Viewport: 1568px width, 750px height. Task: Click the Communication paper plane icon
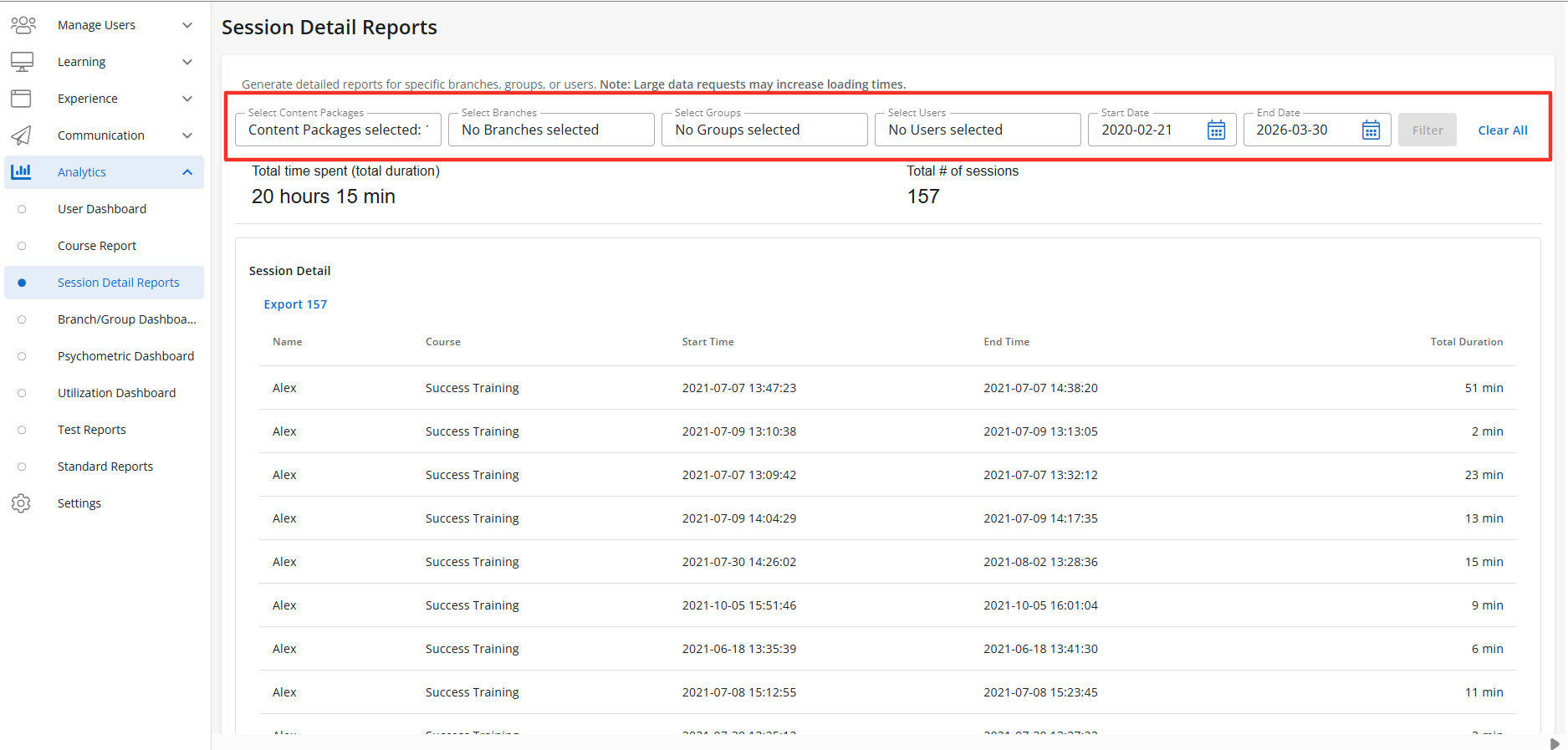pyautogui.click(x=21, y=135)
